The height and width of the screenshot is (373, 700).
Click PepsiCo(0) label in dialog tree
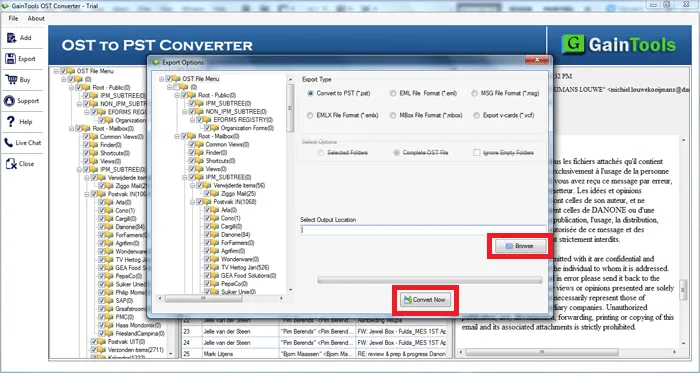[234, 284]
